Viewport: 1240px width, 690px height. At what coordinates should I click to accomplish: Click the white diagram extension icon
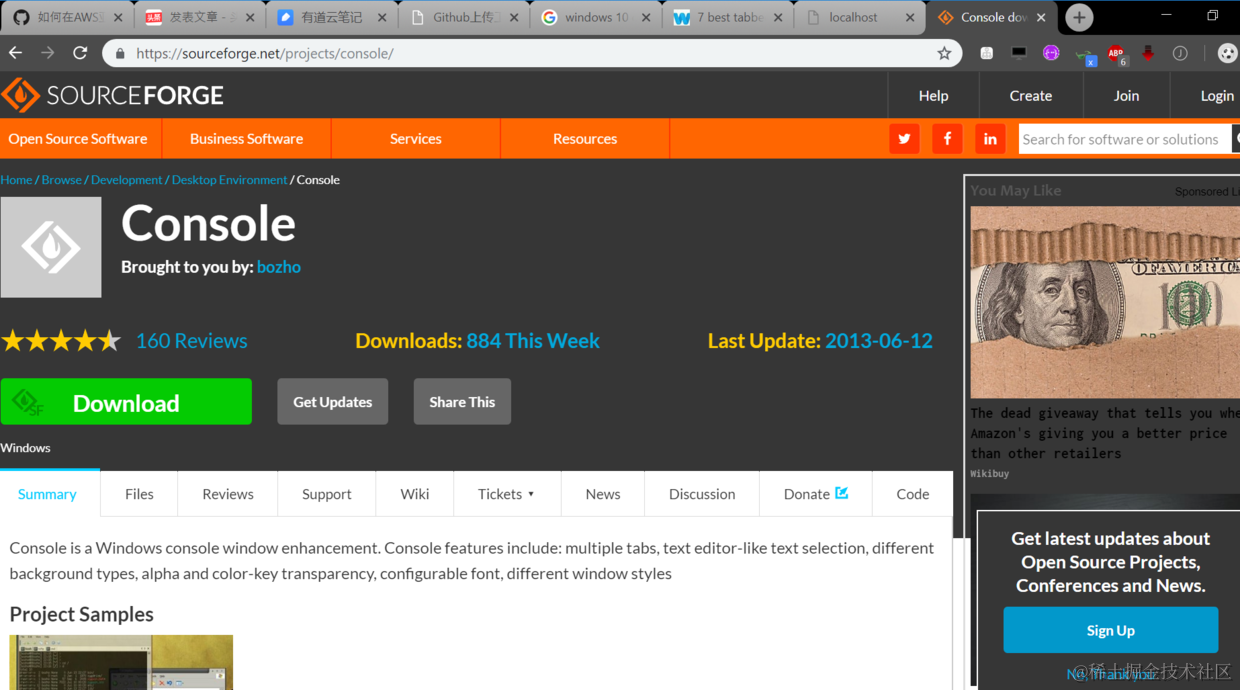[987, 53]
